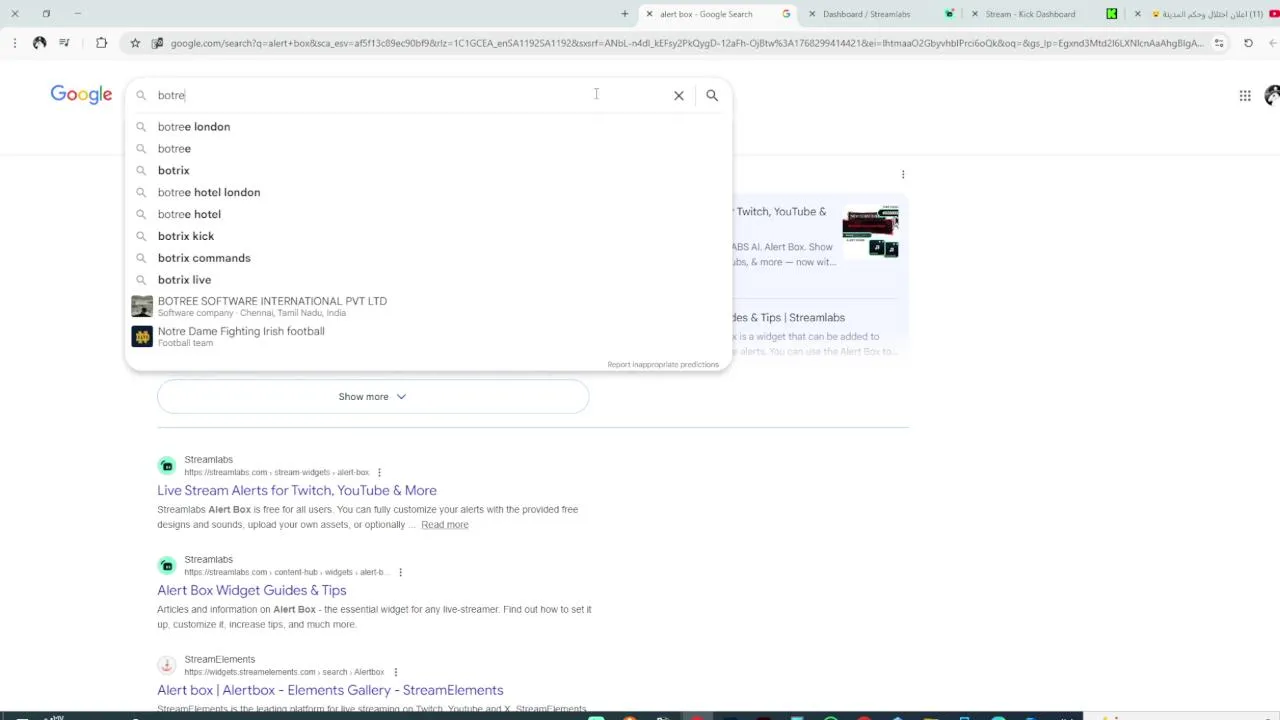This screenshot has height=720, width=1280.
Task: Open Live Stream Alerts for Twitch, YouTube & More
Action: click(x=297, y=490)
